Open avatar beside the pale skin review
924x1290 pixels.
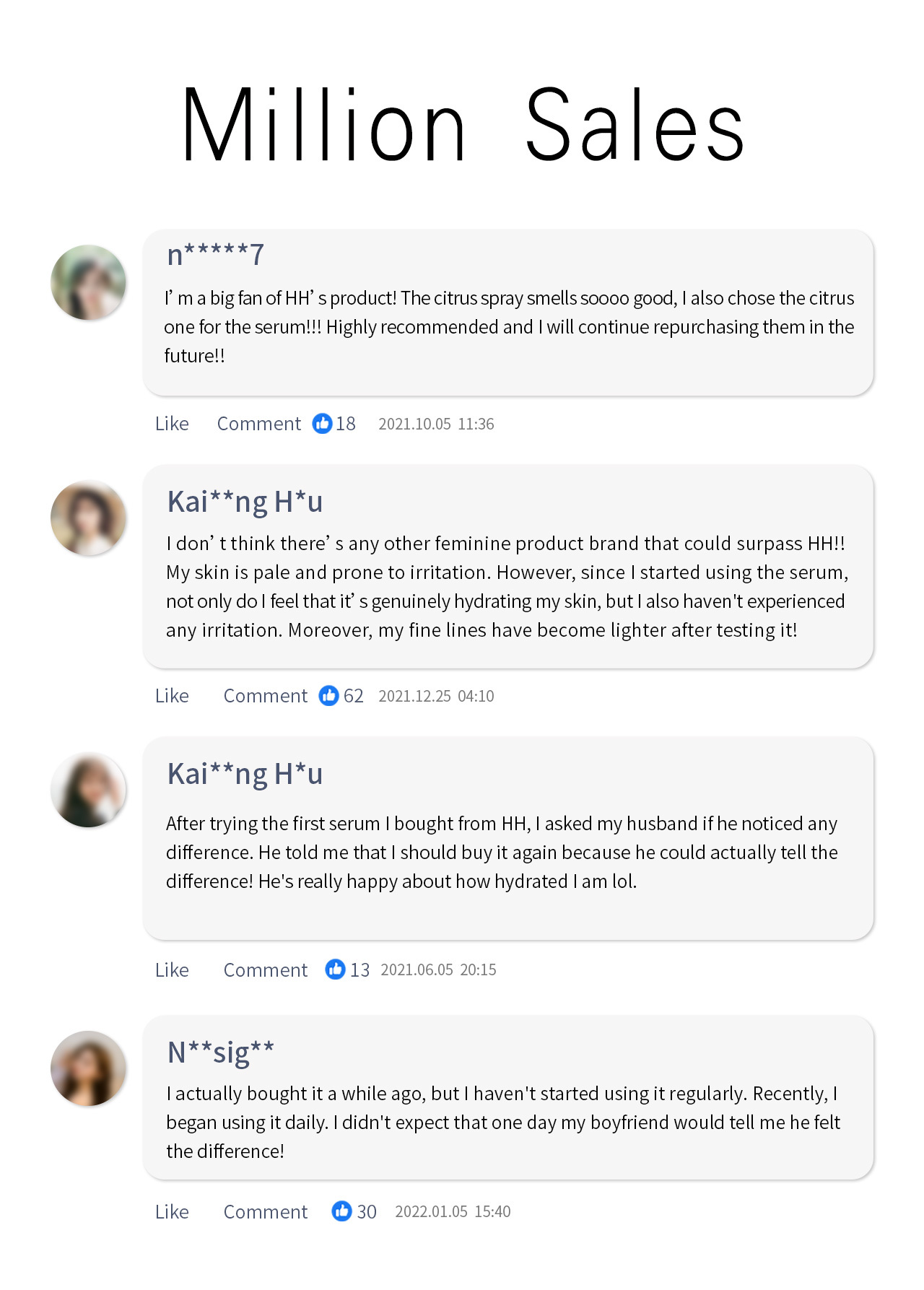pyautogui.click(x=88, y=518)
